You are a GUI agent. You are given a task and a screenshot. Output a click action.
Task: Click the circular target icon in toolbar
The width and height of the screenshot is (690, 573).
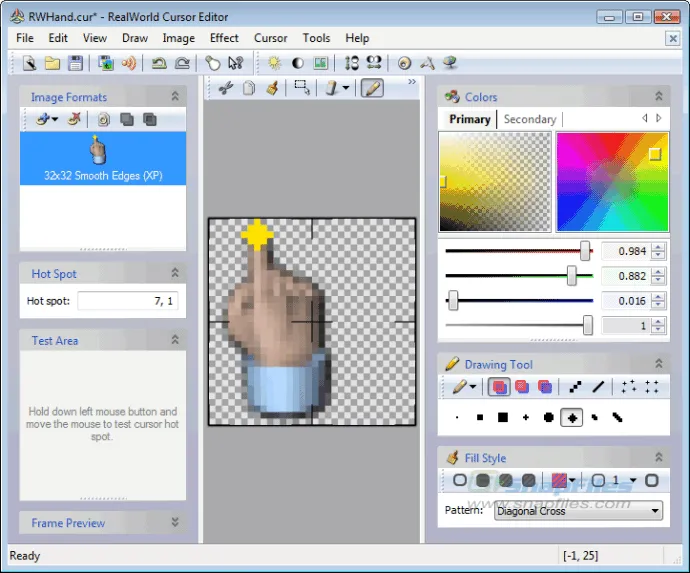[404, 63]
